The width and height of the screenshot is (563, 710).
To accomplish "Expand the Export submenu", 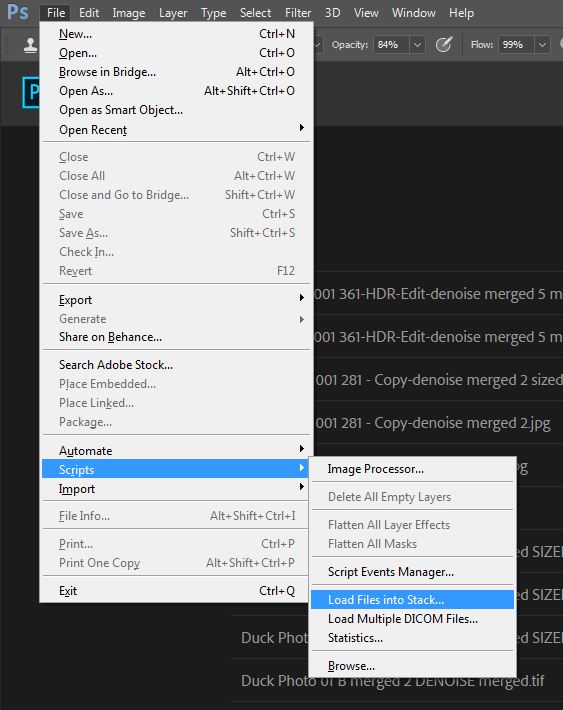I will coord(177,300).
